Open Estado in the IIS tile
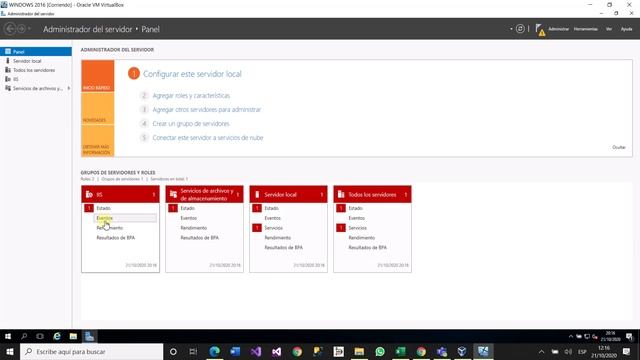 pos(104,208)
